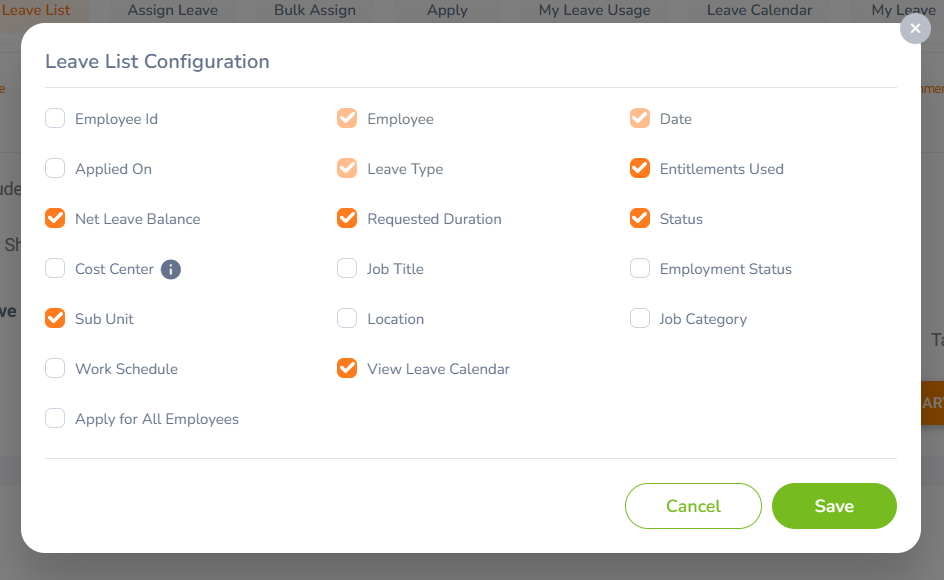Enable the Employee Id checkbox

click(55, 119)
